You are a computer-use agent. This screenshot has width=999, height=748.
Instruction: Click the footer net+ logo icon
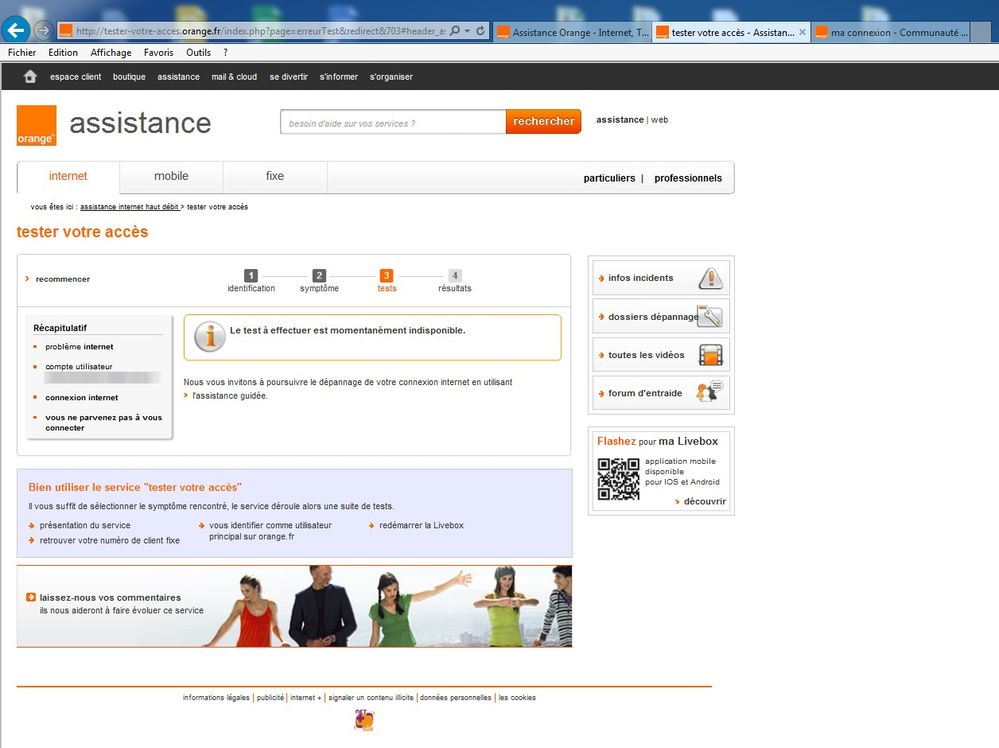point(364,720)
